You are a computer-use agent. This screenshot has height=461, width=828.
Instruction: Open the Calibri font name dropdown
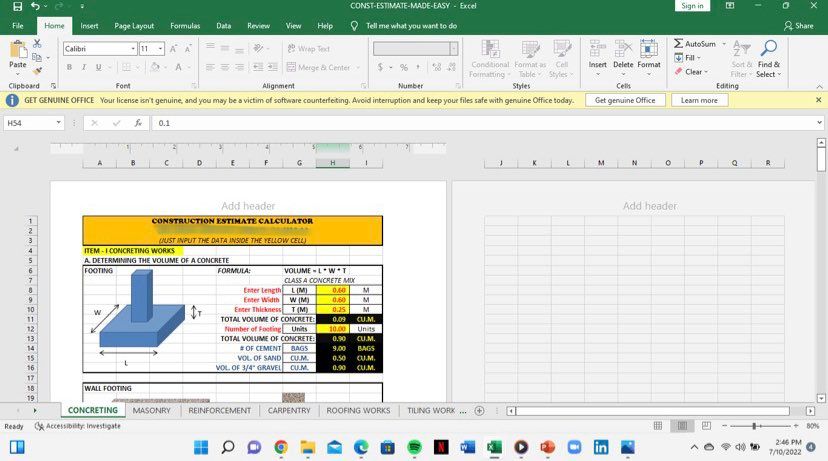click(133, 49)
